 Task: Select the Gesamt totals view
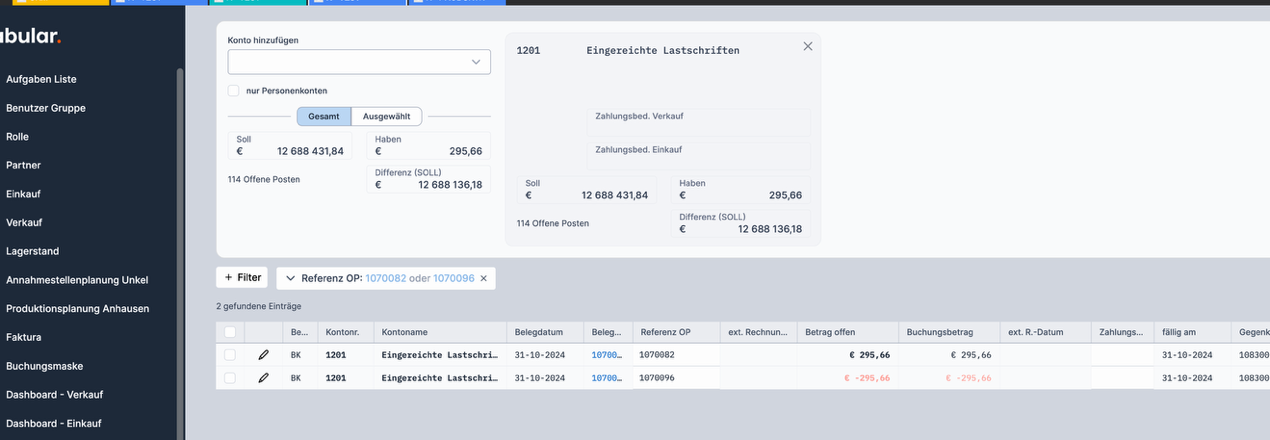coord(323,117)
